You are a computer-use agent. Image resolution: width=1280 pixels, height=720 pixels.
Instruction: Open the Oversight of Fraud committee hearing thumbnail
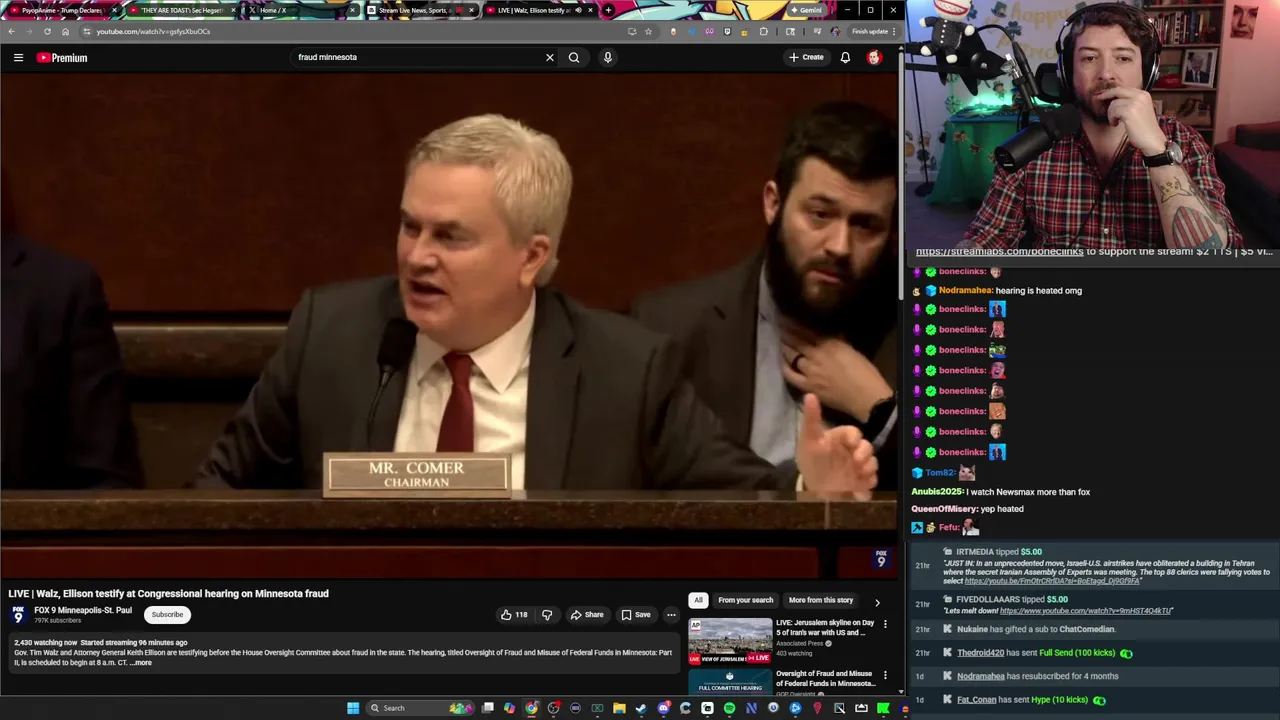(x=730, y=682)
